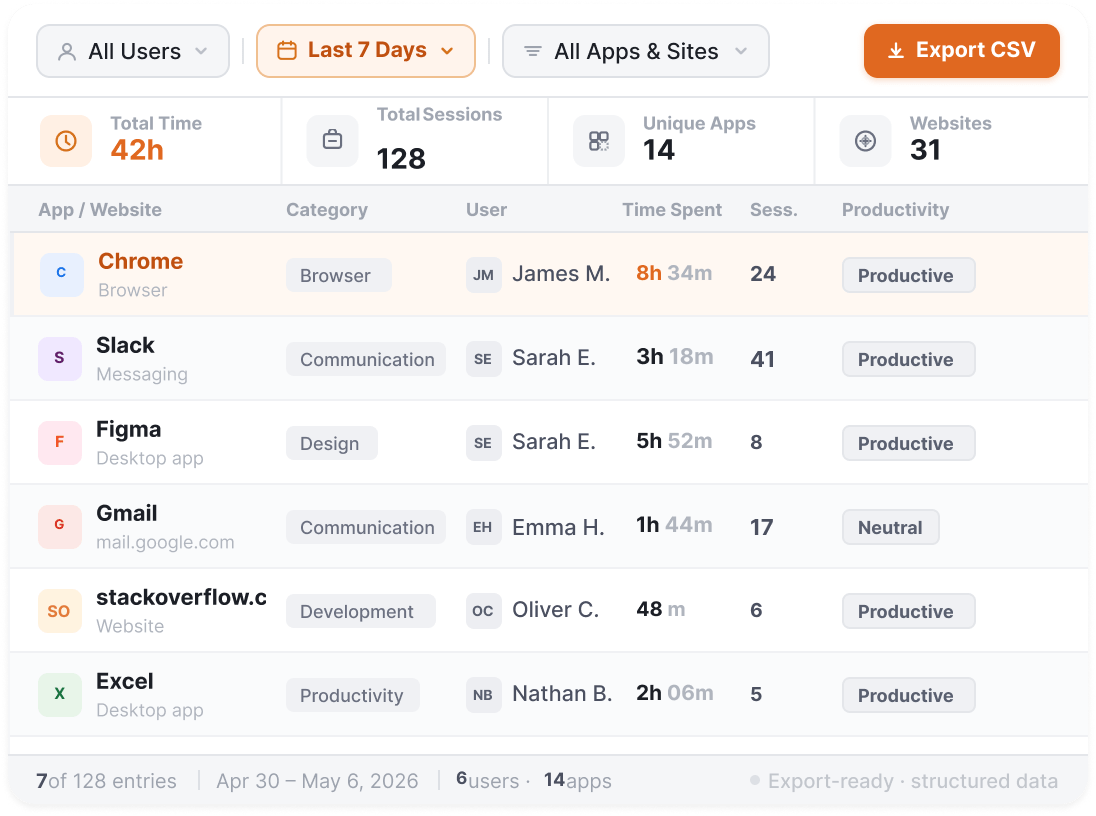This screenshot has height=816, width=1096.
Task: Click the clock icon beside Total Time
Action: pos(66,141)
